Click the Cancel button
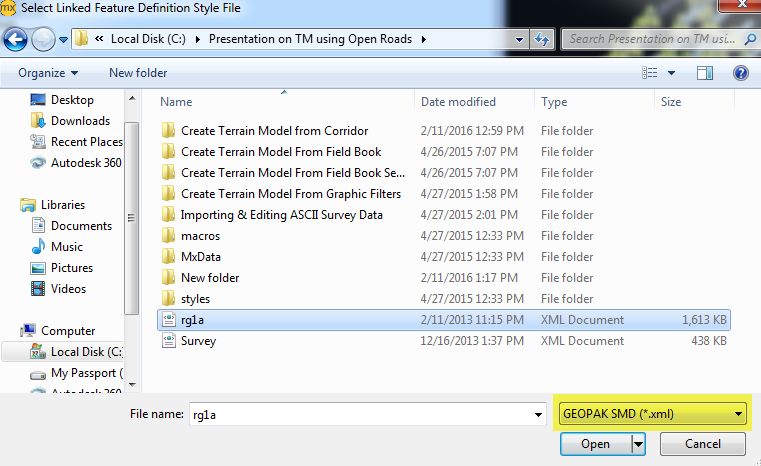 pos(702,444)
